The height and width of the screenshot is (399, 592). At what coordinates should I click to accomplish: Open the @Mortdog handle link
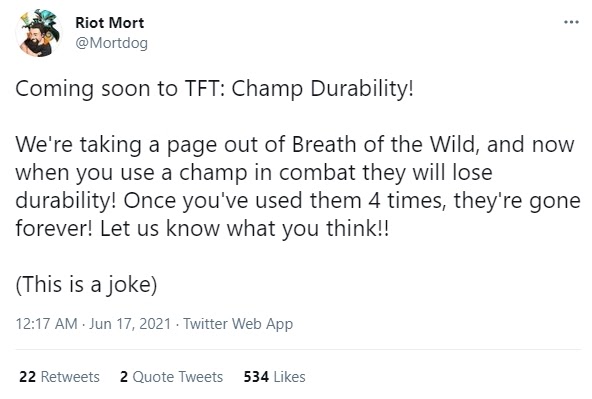click(x=111, y=43)
